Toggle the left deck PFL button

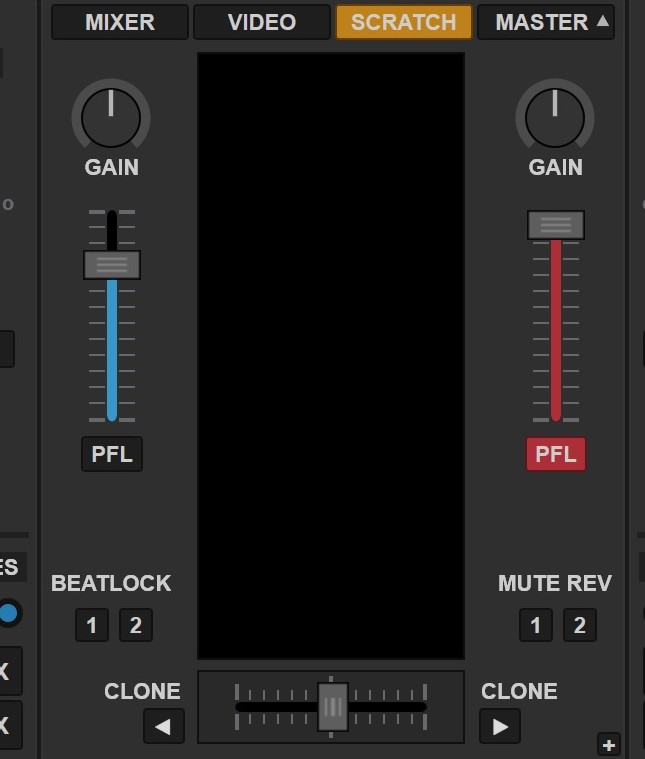[112, 454]
